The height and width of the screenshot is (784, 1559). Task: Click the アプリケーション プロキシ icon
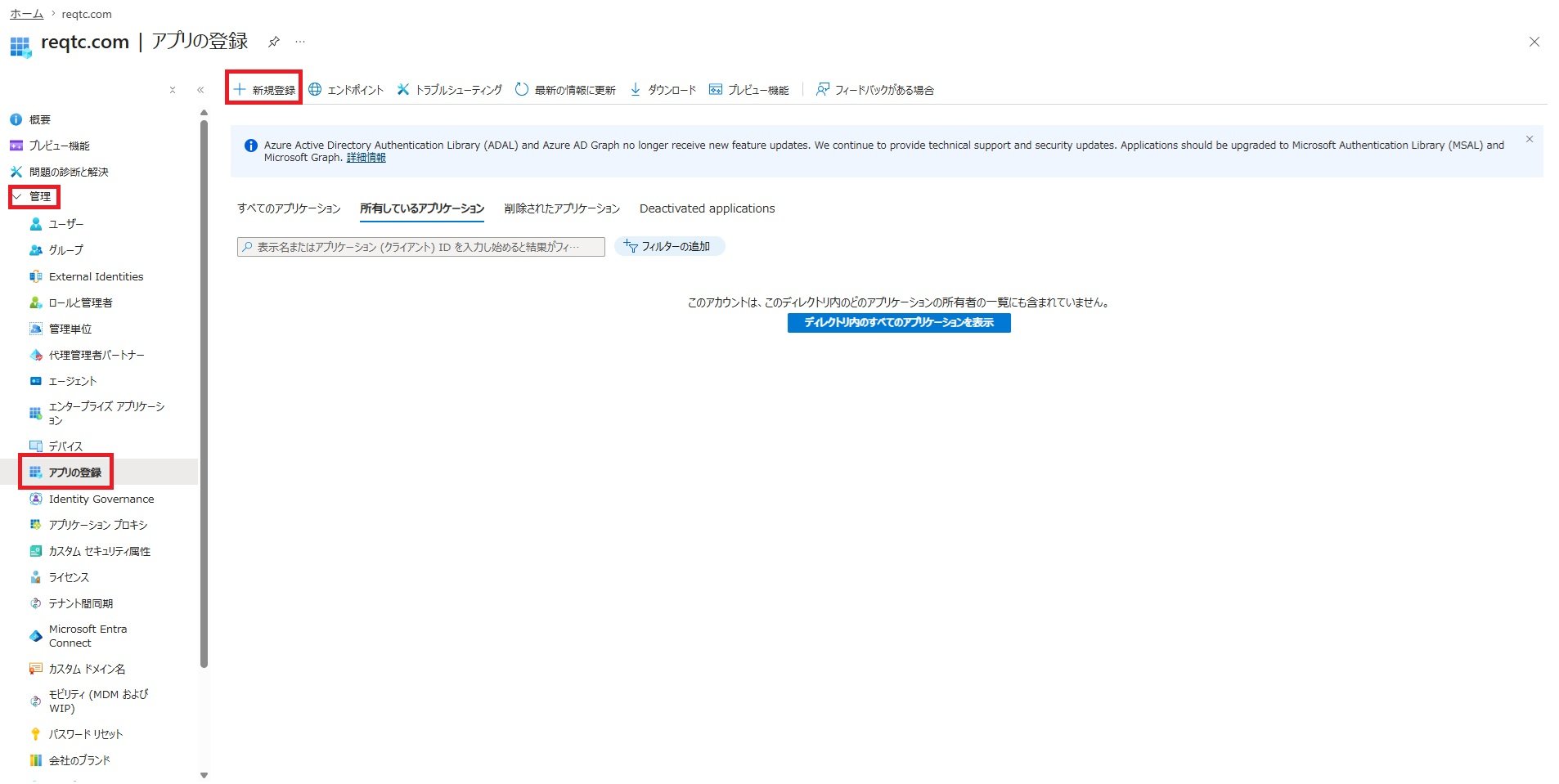[x=35, y=525]
